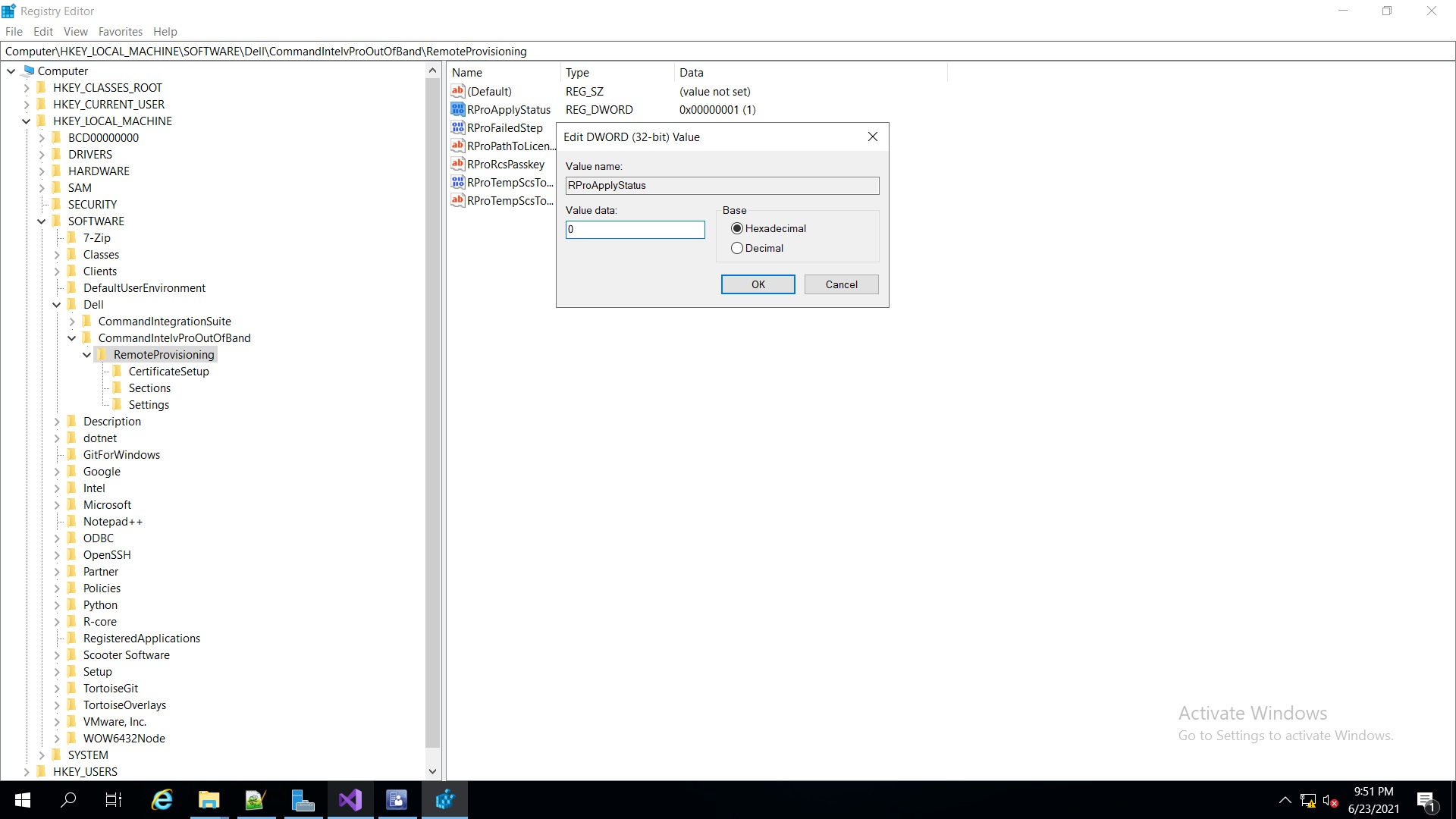Click the tree pane vertical scrollbar
The height and width of the screenshot is (819, 1456).
coord(432,409)
